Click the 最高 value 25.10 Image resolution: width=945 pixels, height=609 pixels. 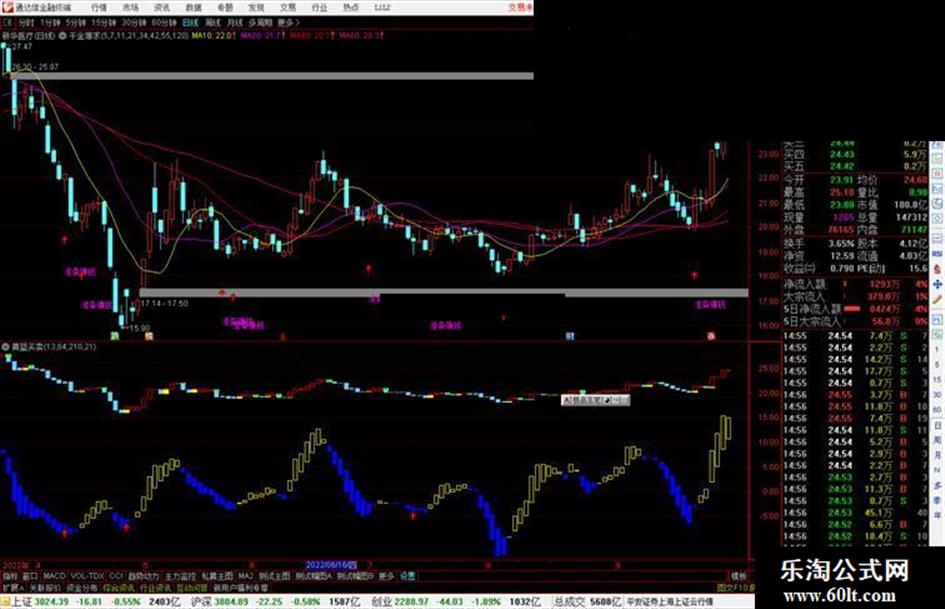pyautogui.click(x=842, y=192)
